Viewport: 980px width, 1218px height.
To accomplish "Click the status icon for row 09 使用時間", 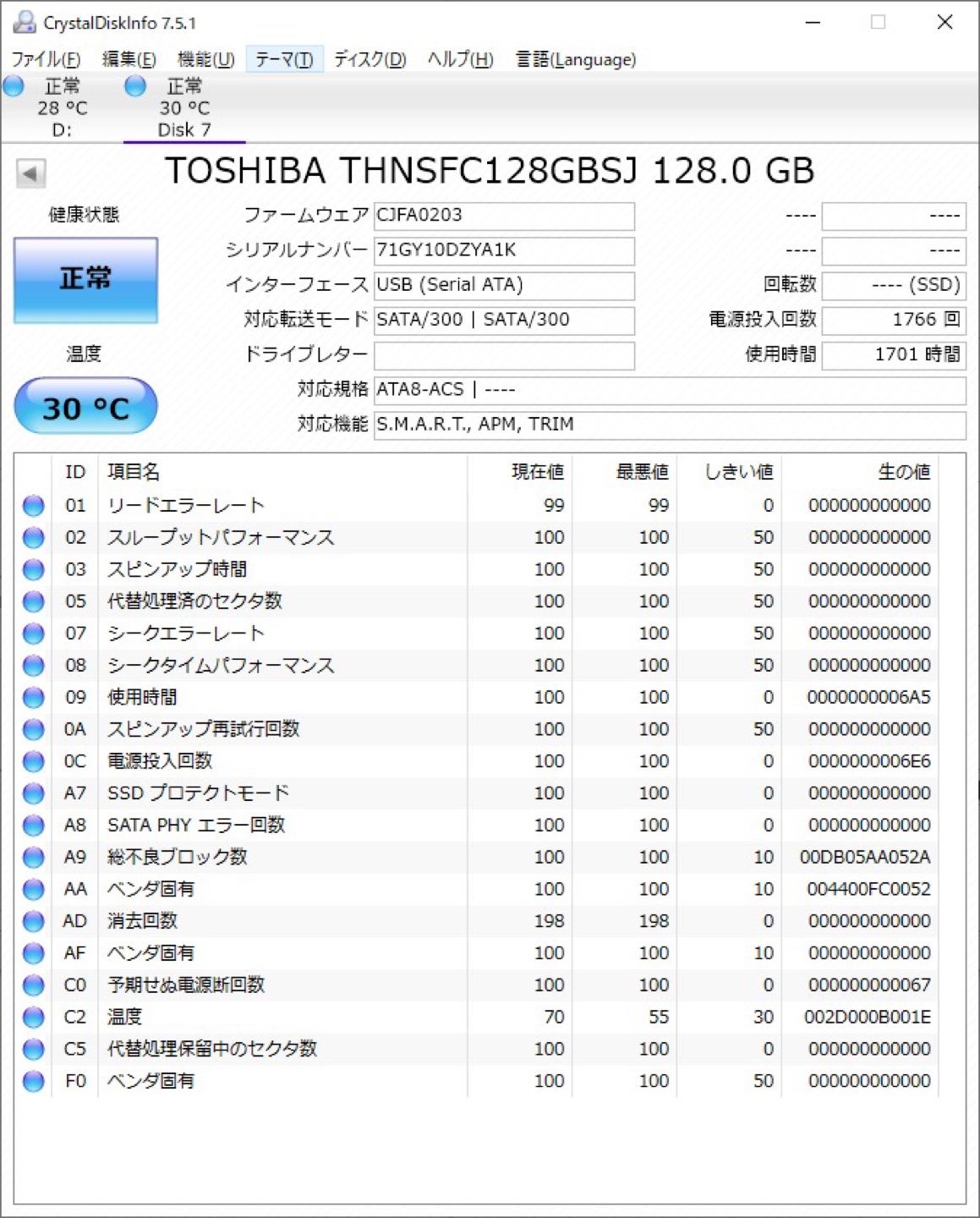I will tap(34, 698).
